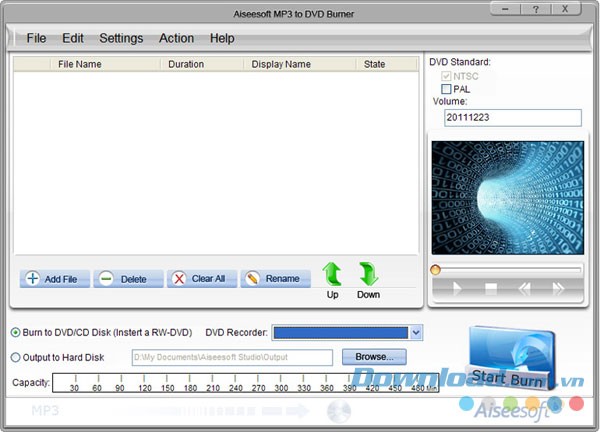Click the preview playback slider handle
600x432 pixels.
[x=435, y=270]
